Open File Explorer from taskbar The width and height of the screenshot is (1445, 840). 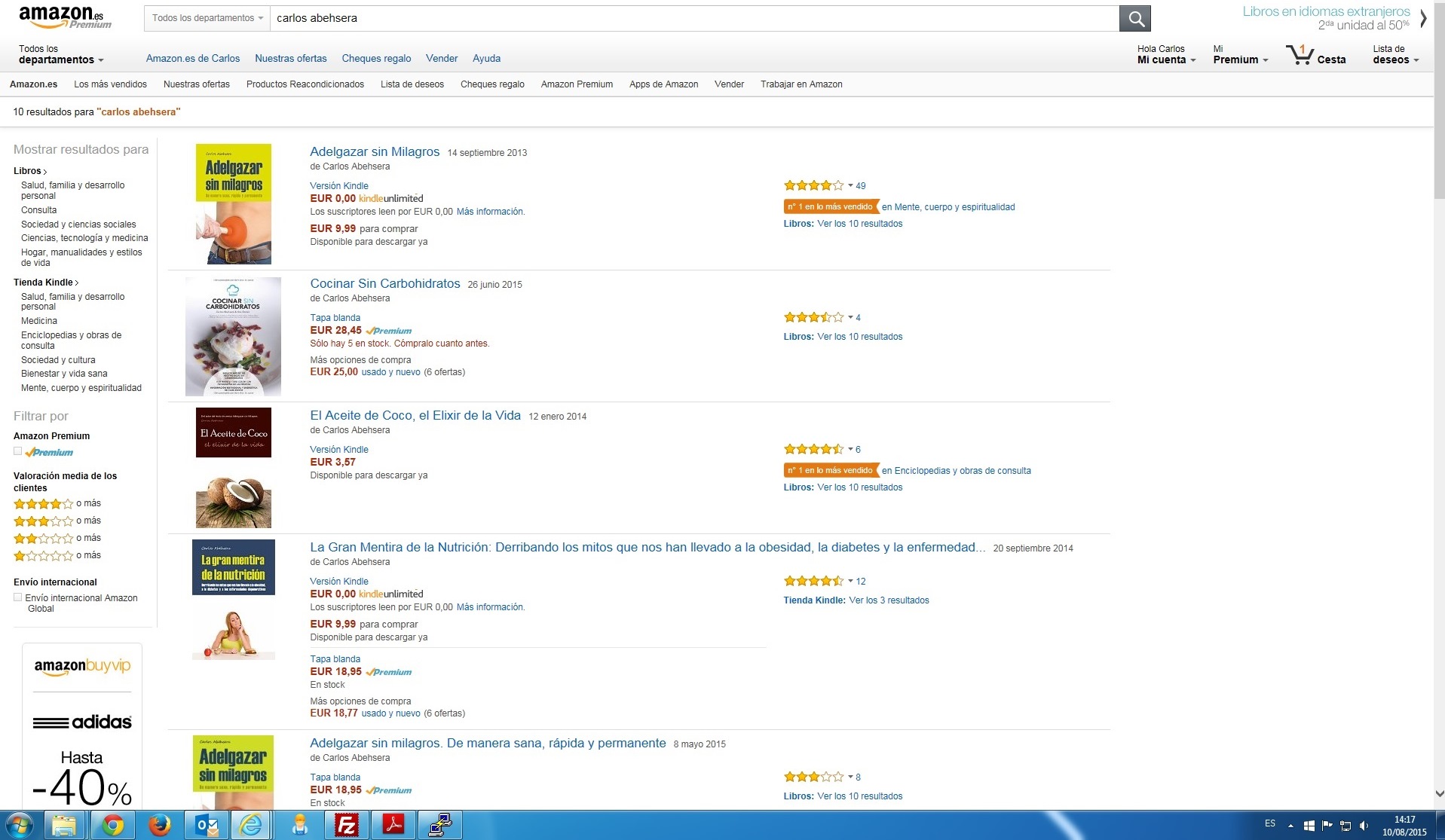coord(65,826)
